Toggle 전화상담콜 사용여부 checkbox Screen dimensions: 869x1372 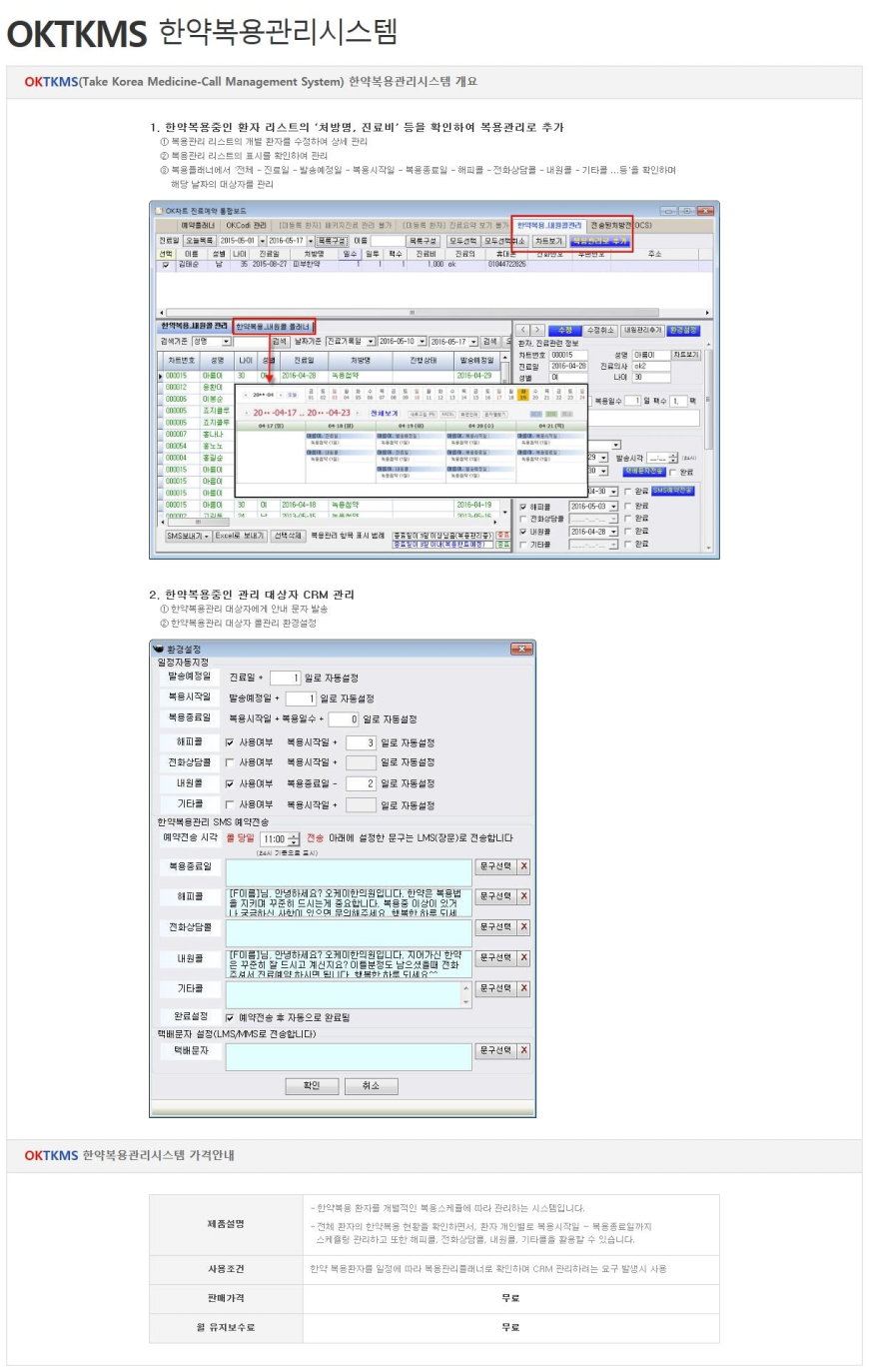[230, 762]
